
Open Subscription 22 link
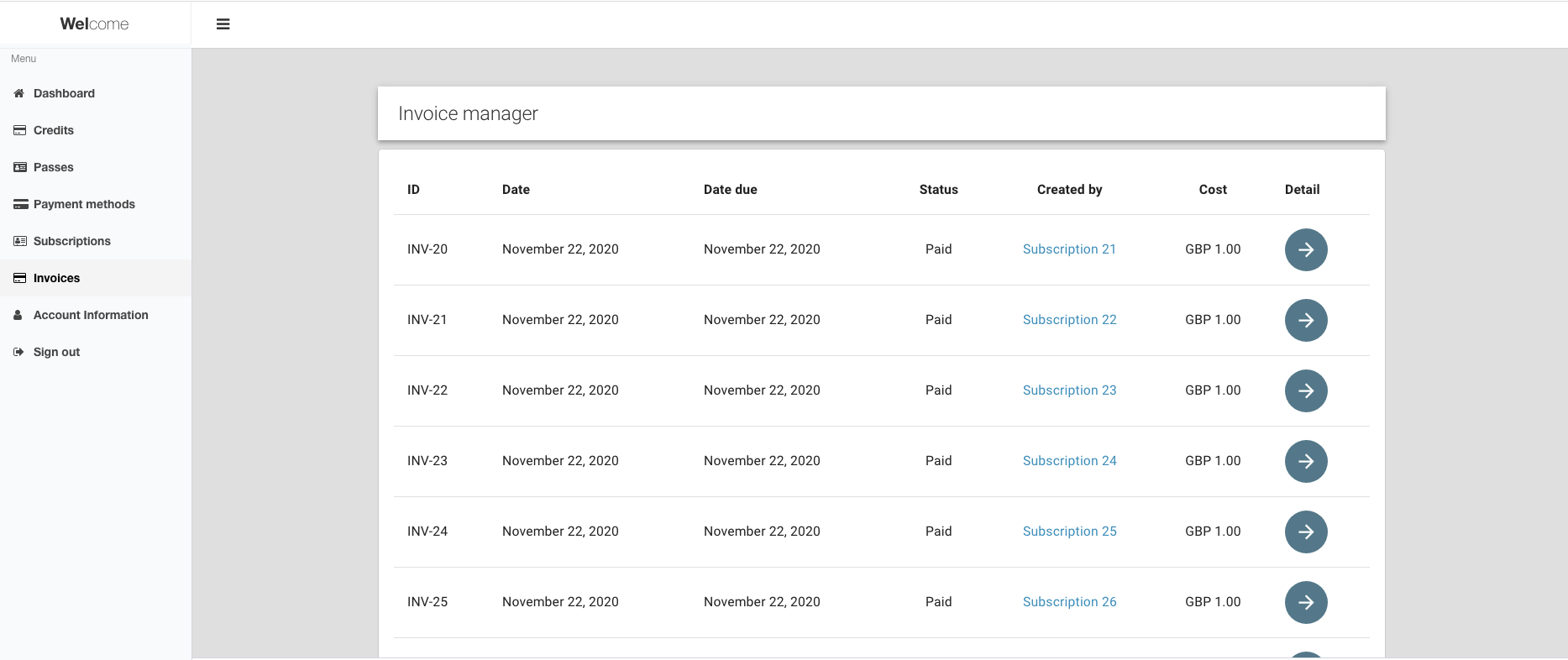[x=1069, y=320]
